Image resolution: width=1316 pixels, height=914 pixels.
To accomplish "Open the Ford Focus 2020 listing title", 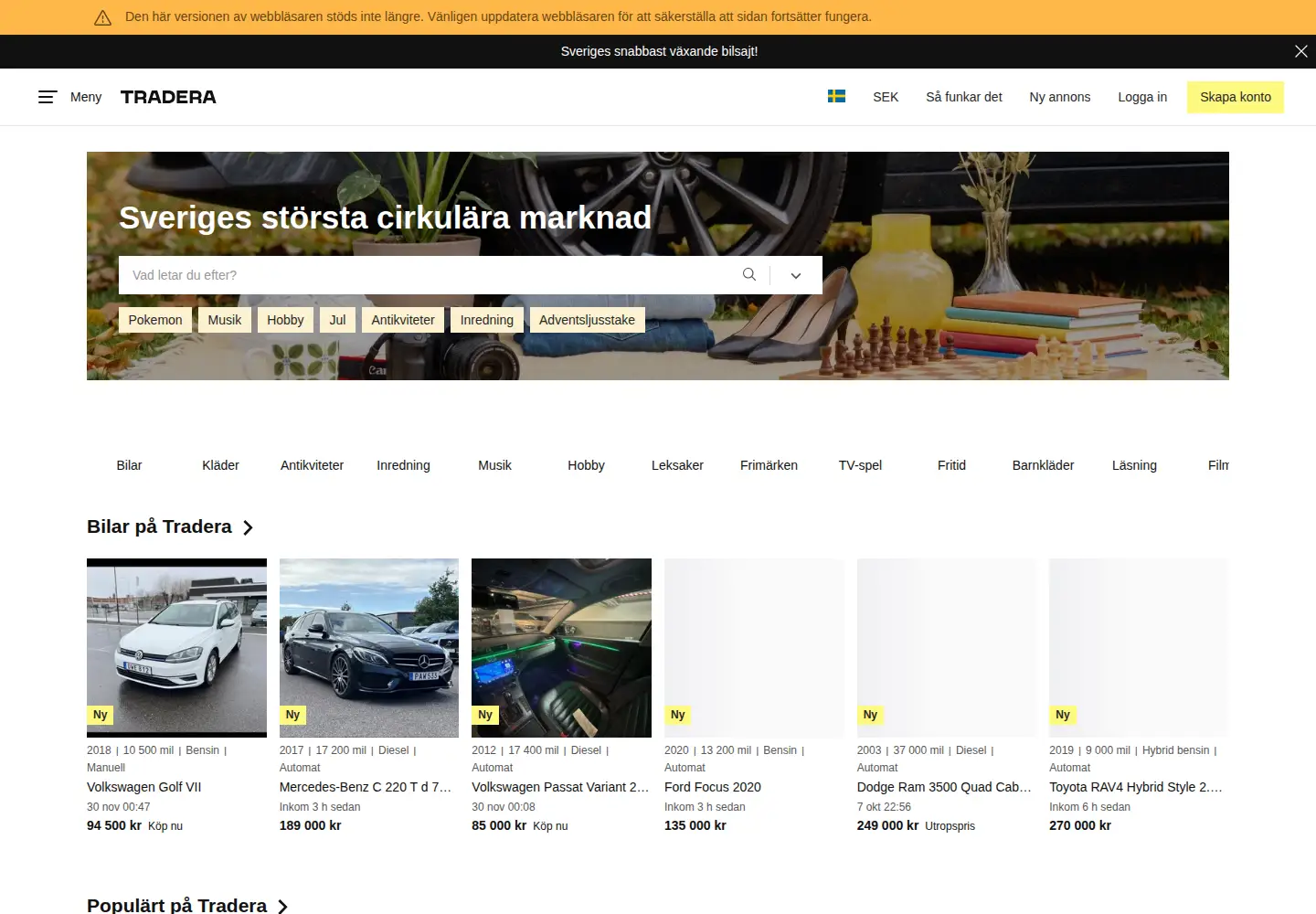I will 713,787.
